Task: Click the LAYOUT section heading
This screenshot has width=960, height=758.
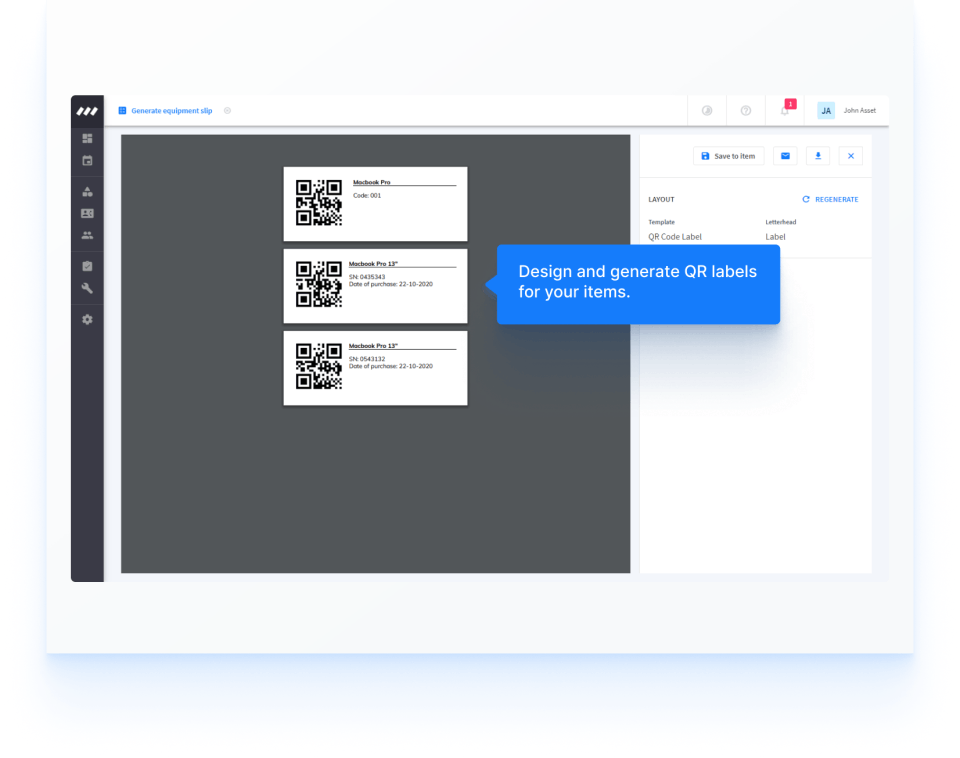Action: pos(661,200)
